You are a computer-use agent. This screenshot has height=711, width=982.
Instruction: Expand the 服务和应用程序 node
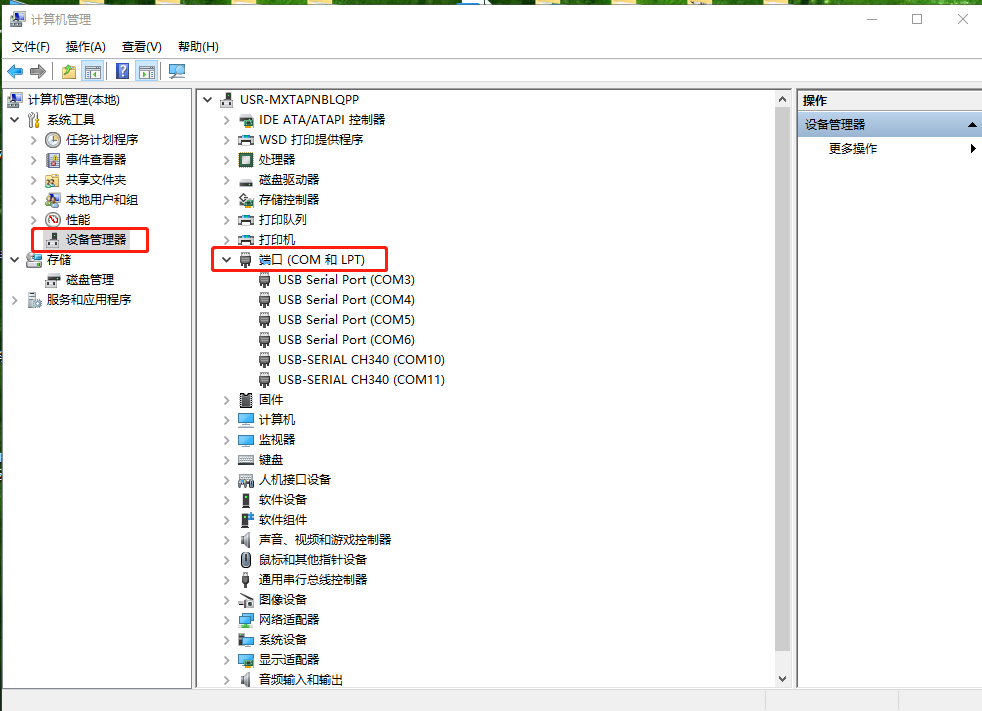(x=14, y=300)
